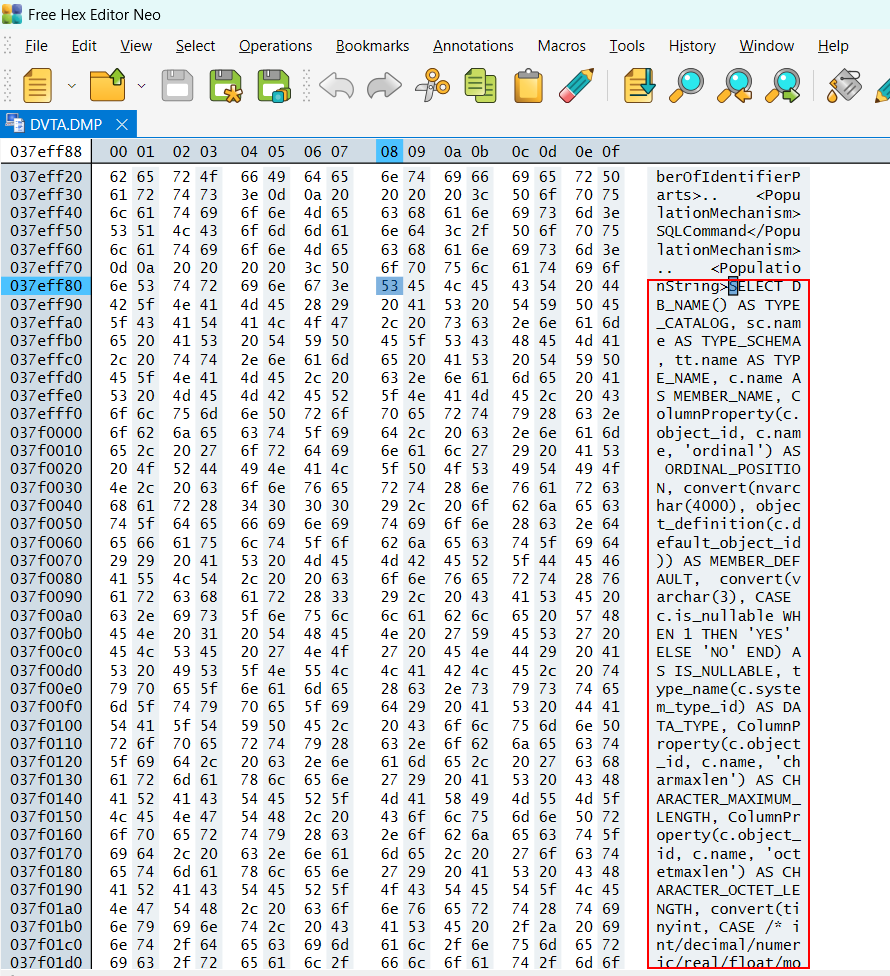Open the Annotations menu
The image size is (890, 976).
click(x=473, y=46)
